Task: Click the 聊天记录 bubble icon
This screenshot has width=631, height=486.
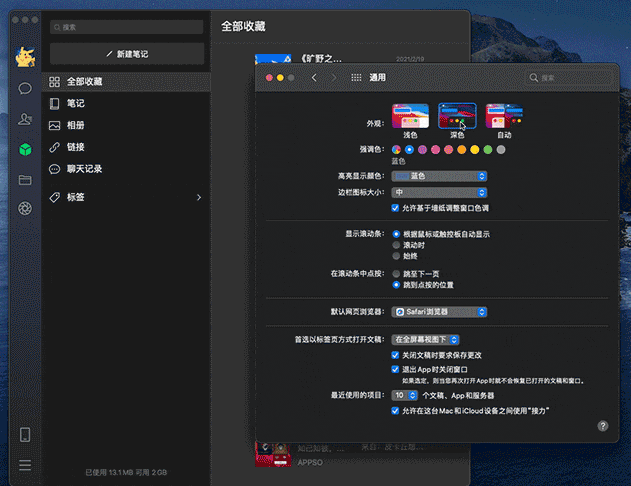Action: 54,169
